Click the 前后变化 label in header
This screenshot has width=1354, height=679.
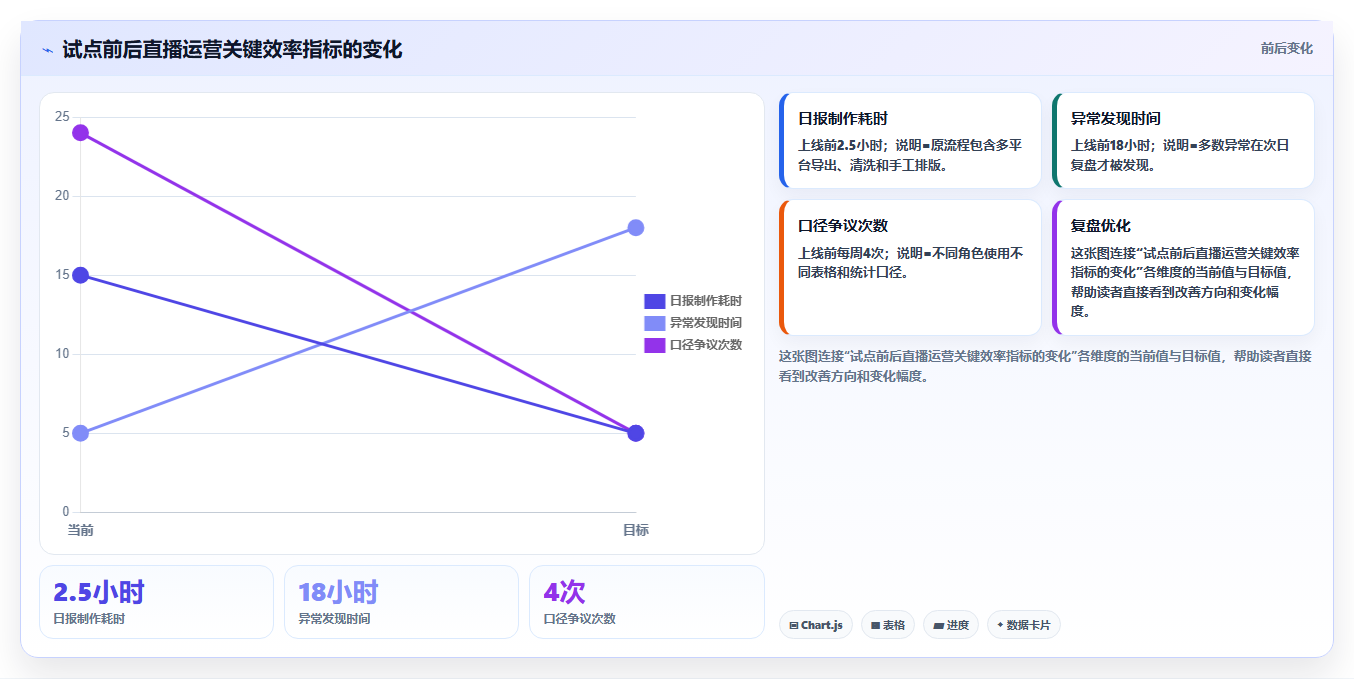[x=1286, y=48]
